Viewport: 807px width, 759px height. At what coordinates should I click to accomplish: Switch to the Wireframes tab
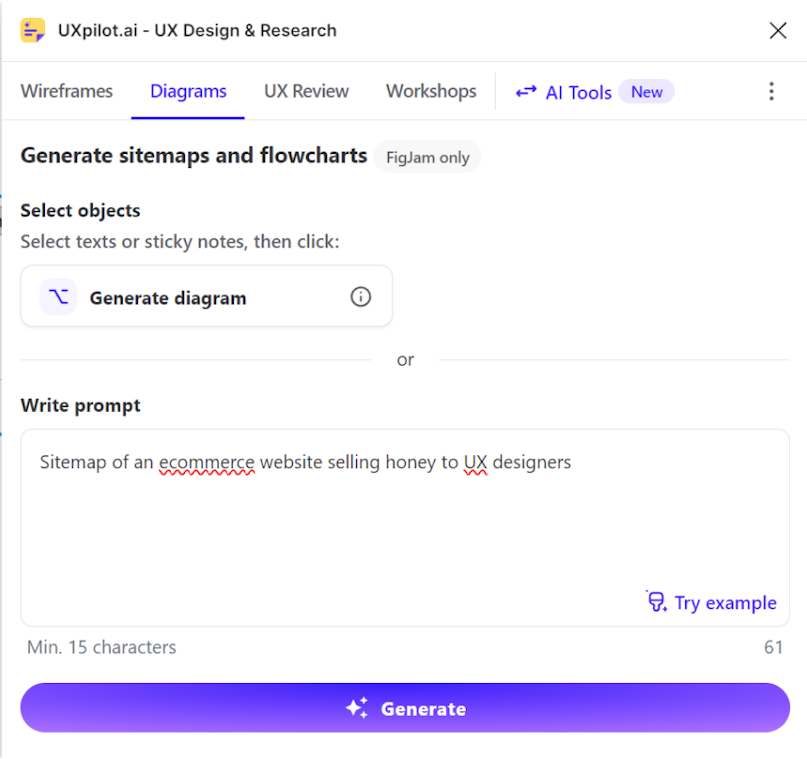[x=66, y=91]
